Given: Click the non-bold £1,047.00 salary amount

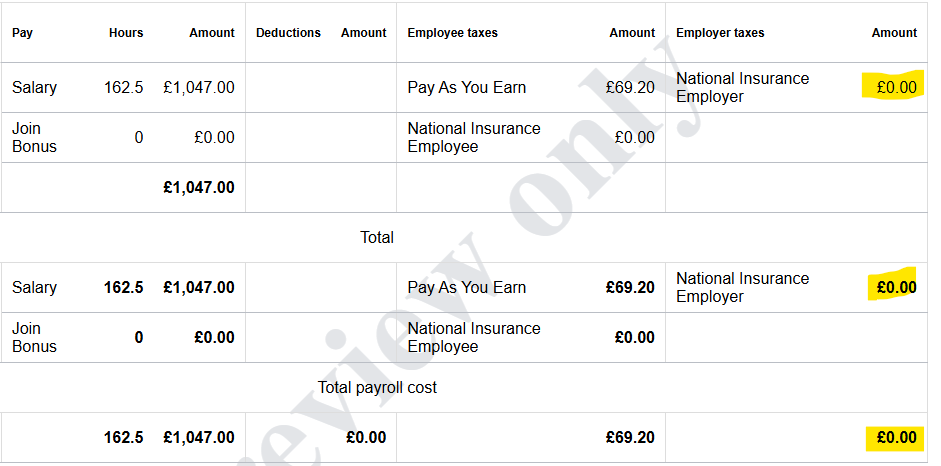Looking at the screenshot, I should click(x=199, y=88).
